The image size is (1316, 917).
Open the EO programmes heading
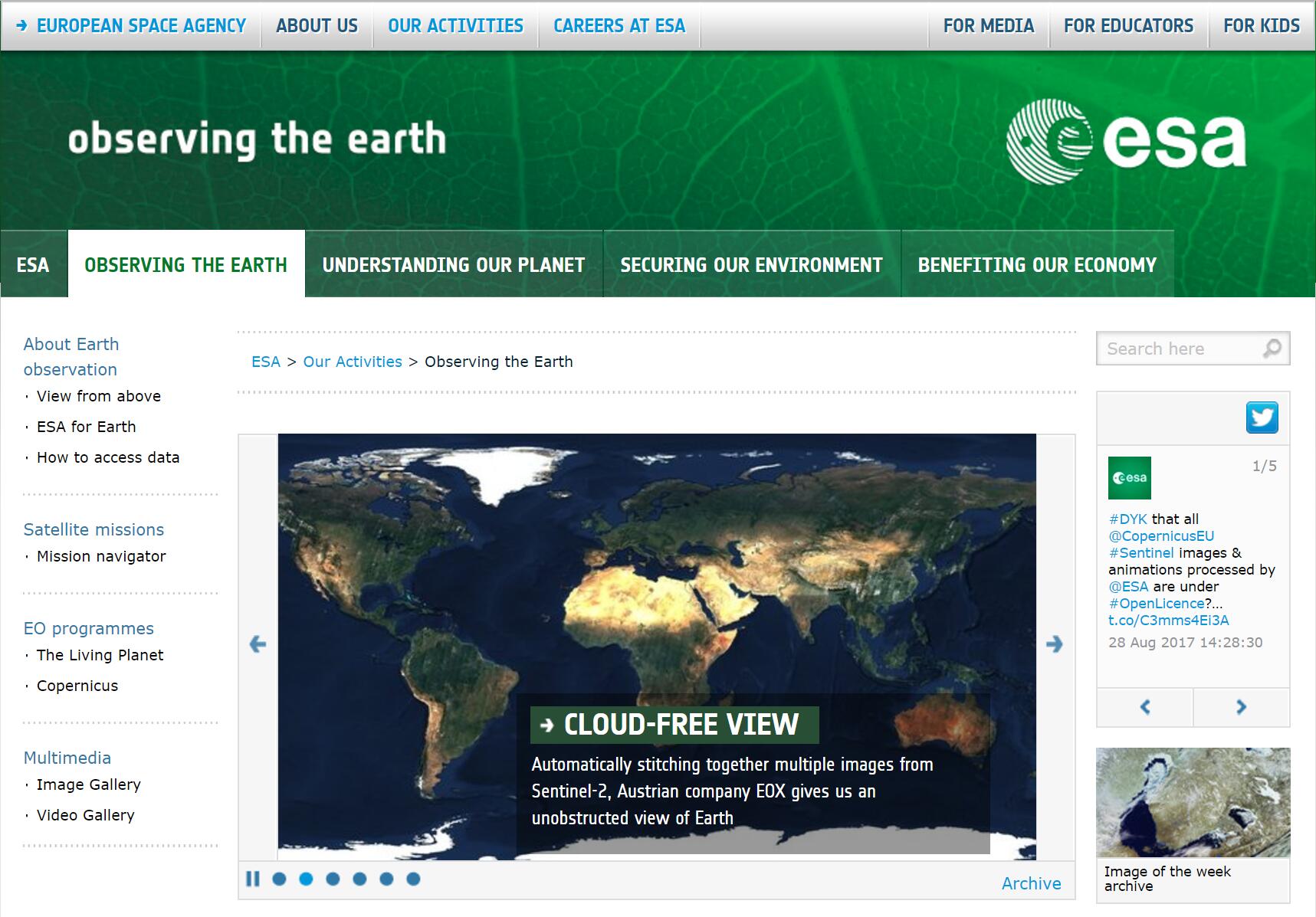[x=89, y=628]
